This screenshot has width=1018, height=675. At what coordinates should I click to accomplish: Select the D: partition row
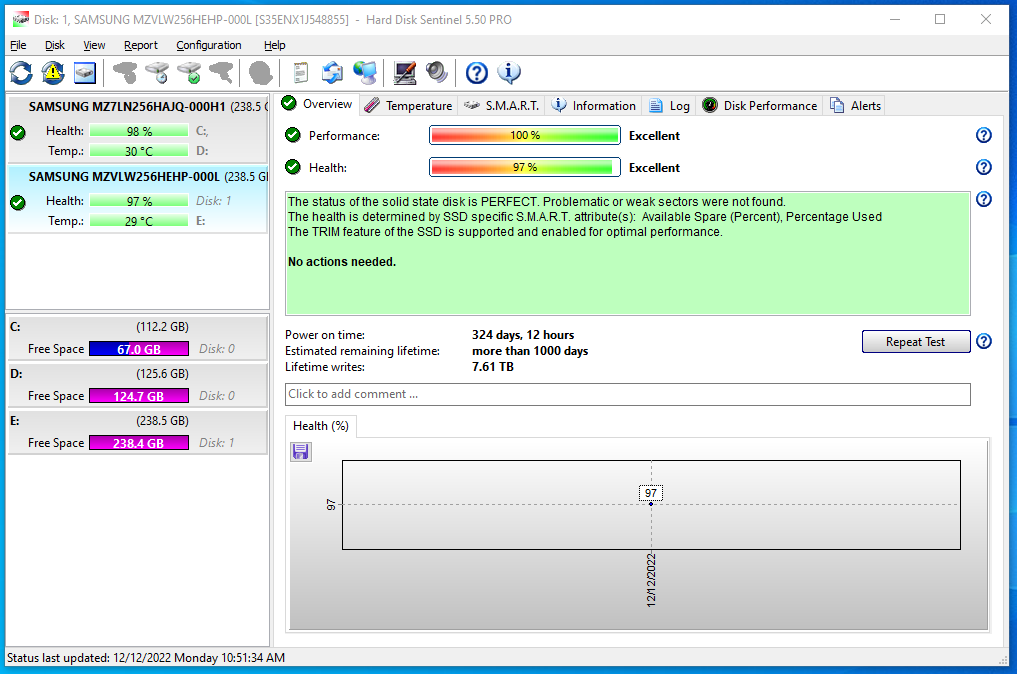tap(137, 385)
